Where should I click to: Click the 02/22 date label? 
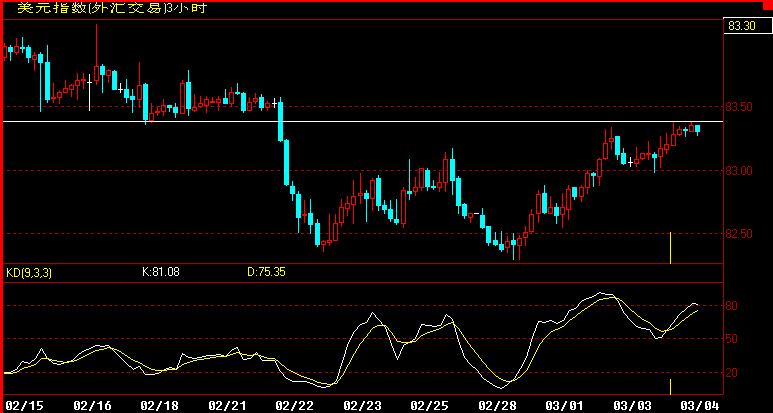295,406
